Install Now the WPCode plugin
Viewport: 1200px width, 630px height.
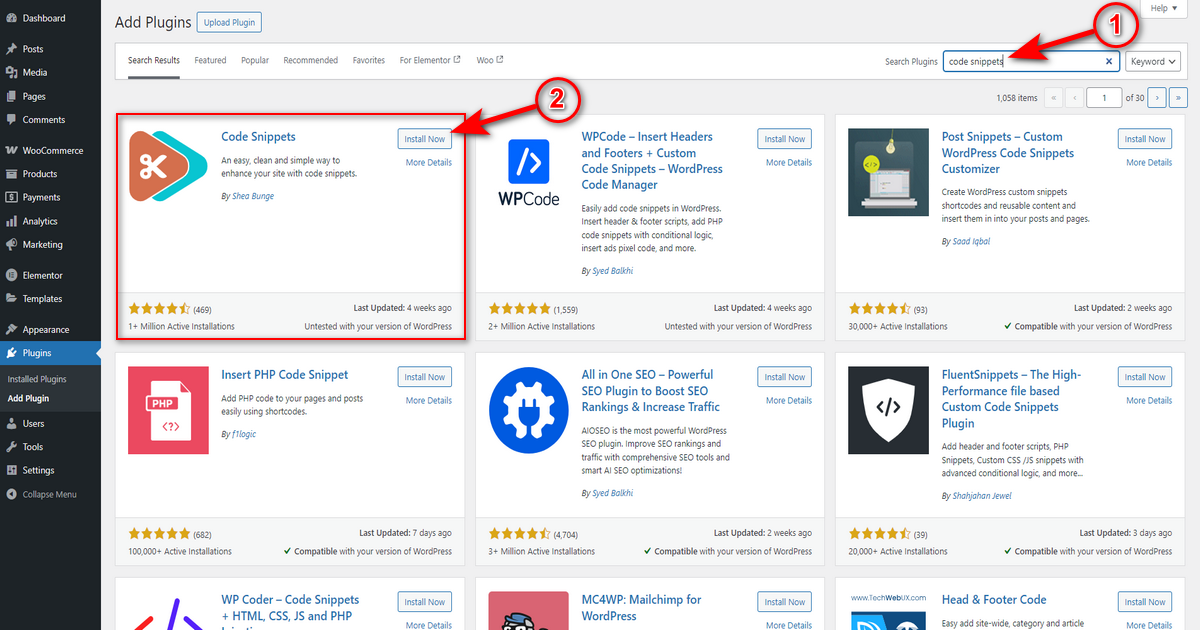(x=785, y=139)
